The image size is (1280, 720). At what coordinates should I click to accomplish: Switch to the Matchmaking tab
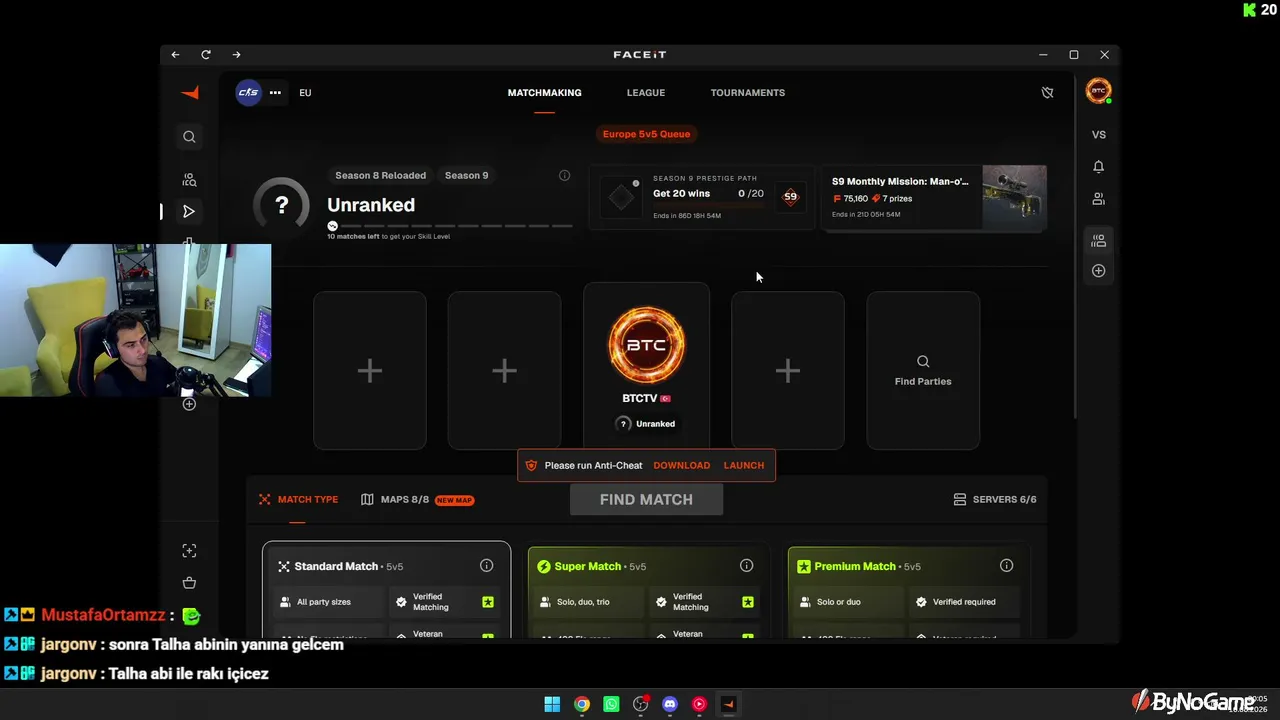[544, 93]
